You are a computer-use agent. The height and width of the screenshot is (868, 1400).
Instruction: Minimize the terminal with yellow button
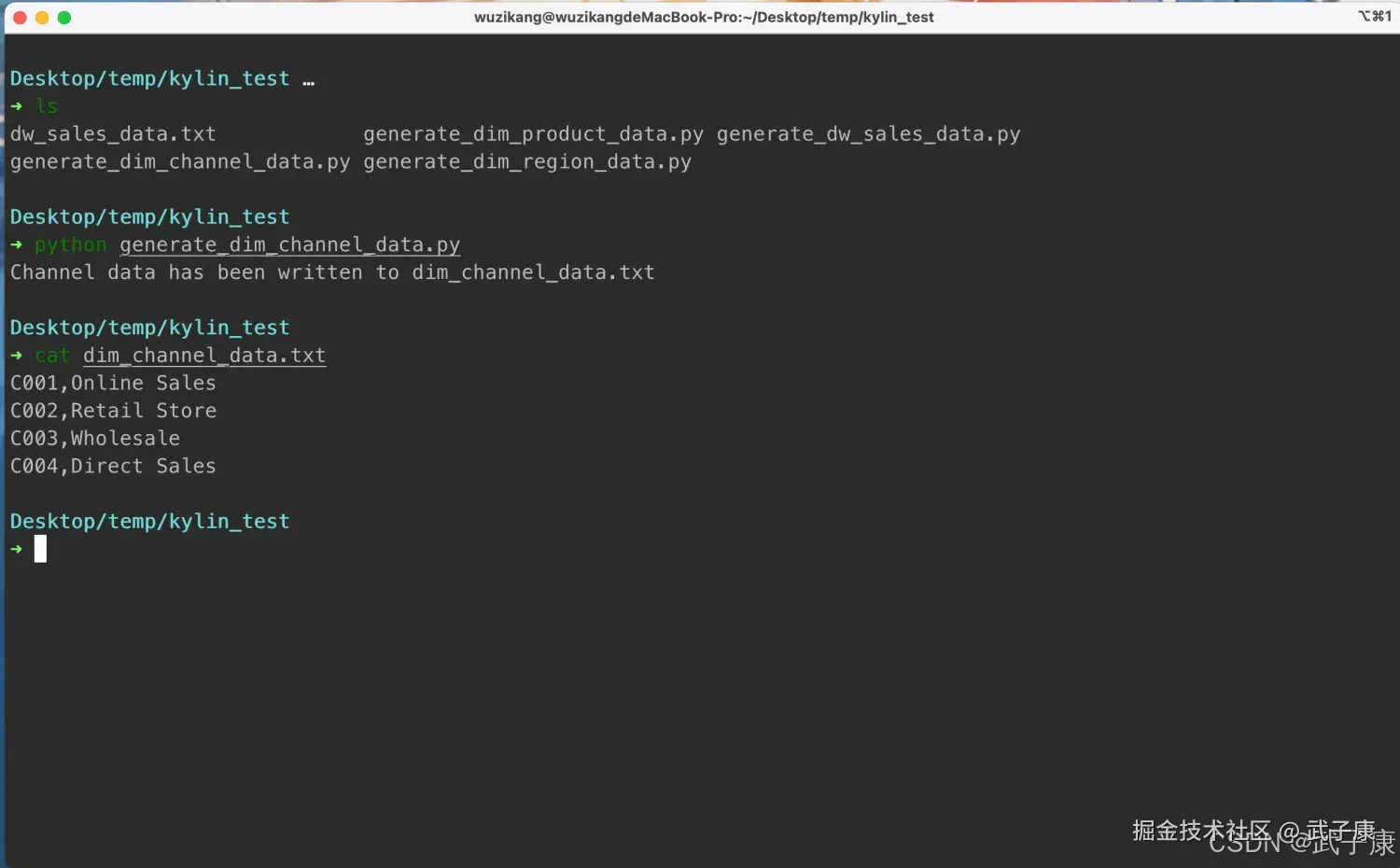tap(42, 18)
